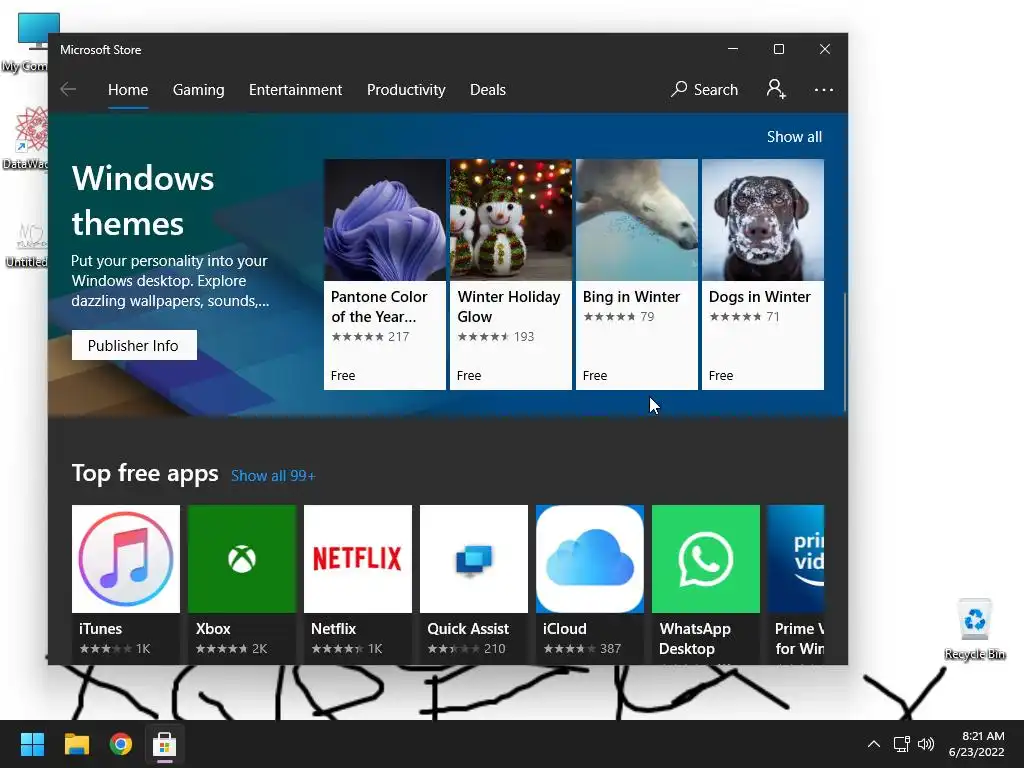The image size is (1024, 768).
Task: Open the volume tray icon
Action: coord(925,744)
